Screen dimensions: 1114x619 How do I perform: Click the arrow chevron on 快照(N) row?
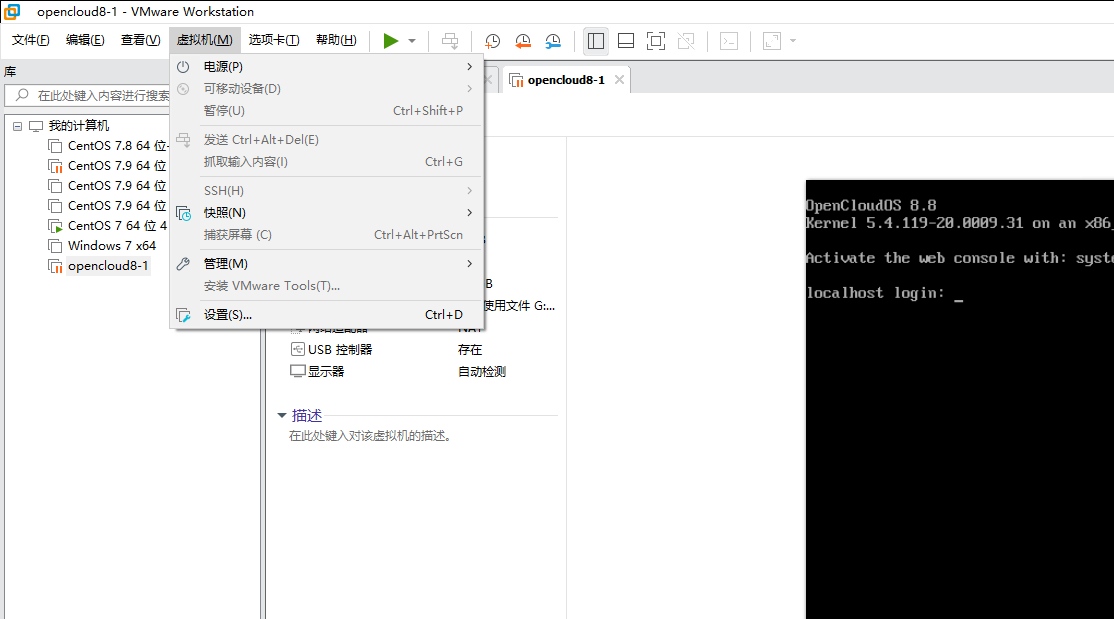pos(470,212)
